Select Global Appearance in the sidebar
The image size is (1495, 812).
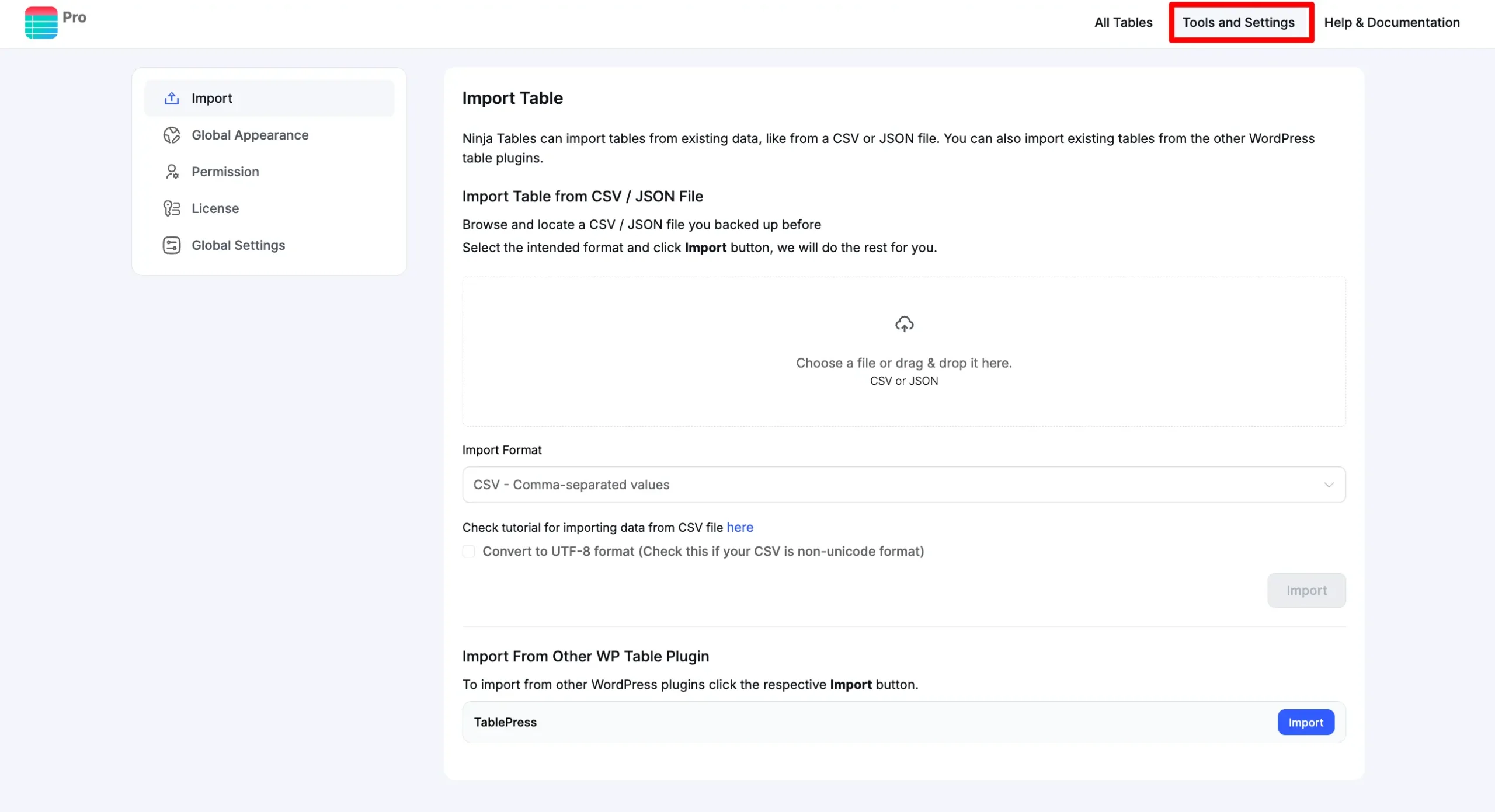269,135
